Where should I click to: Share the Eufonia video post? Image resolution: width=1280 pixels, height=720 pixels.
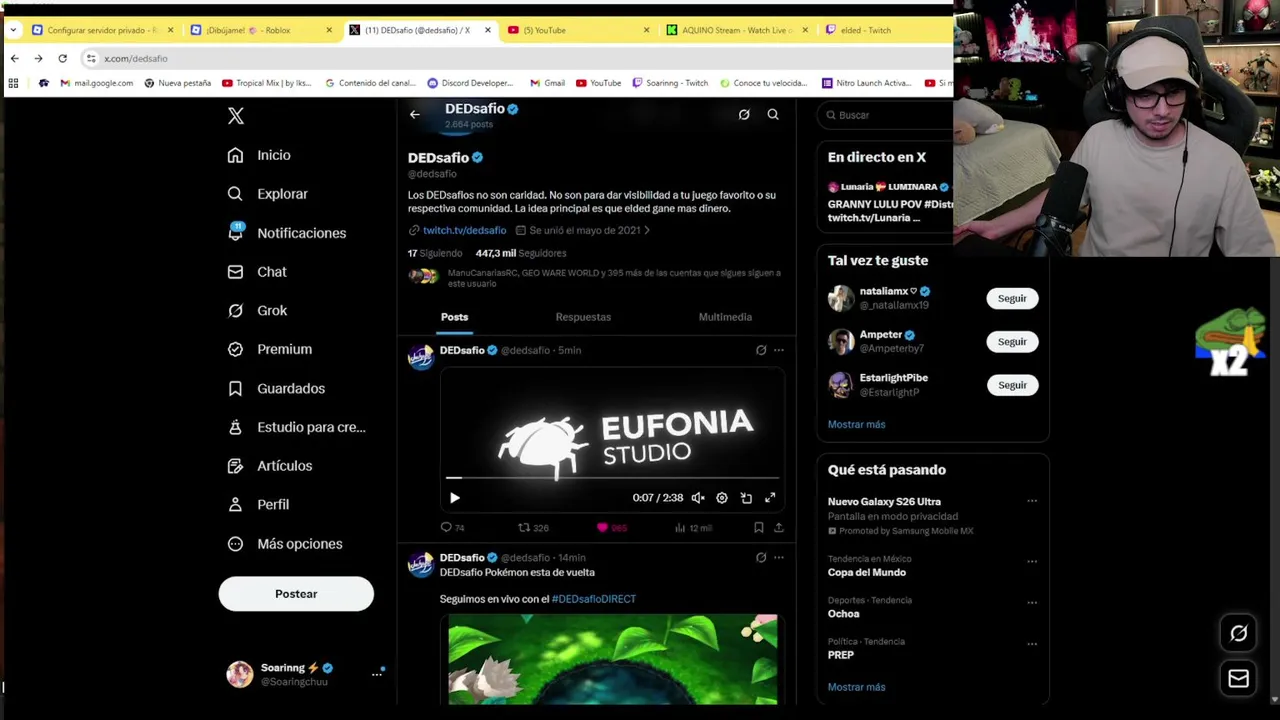coord(778,527)
